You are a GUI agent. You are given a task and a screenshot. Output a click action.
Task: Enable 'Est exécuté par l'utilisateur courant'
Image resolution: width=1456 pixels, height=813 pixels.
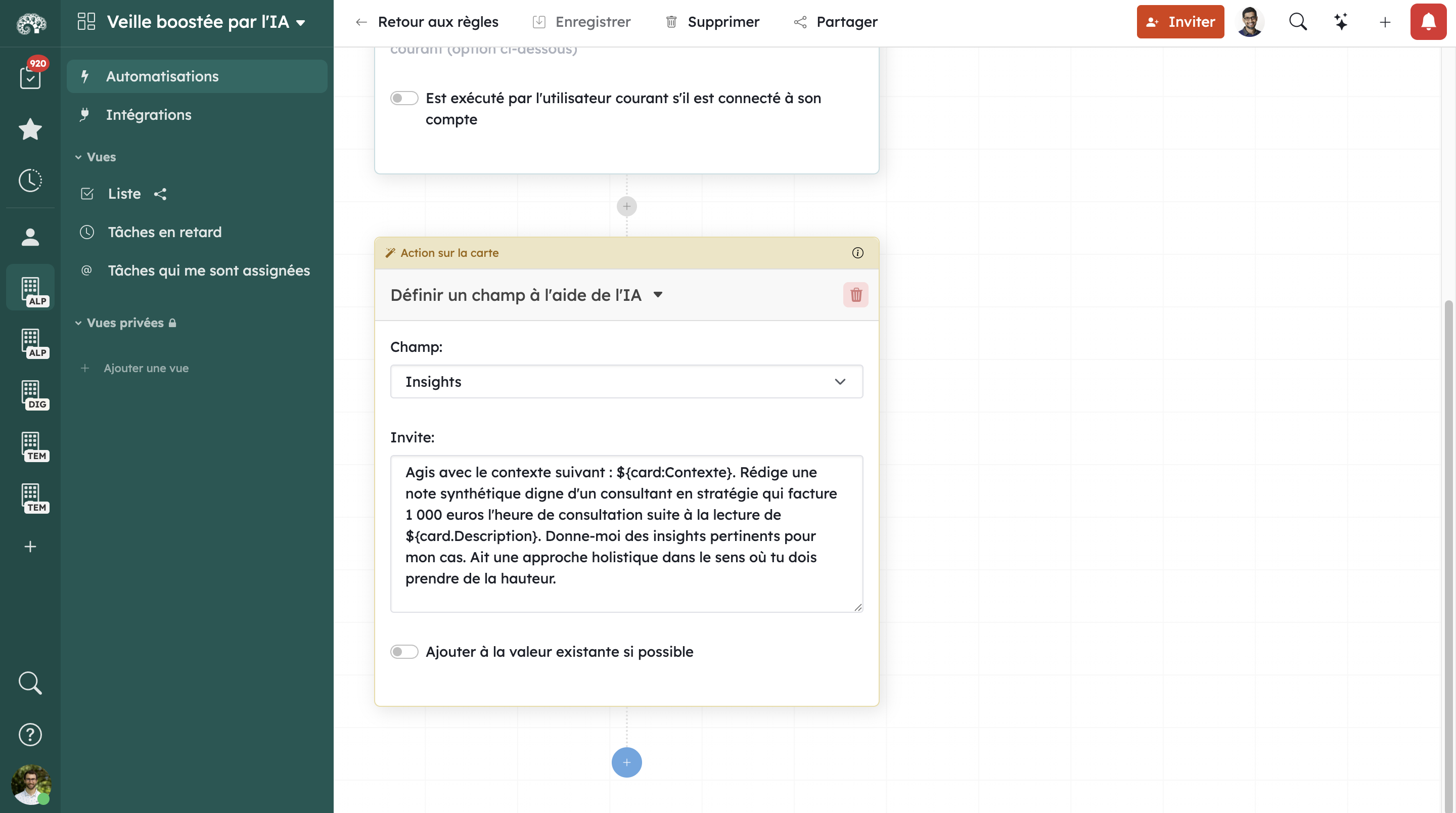click(x=404, y=98)
